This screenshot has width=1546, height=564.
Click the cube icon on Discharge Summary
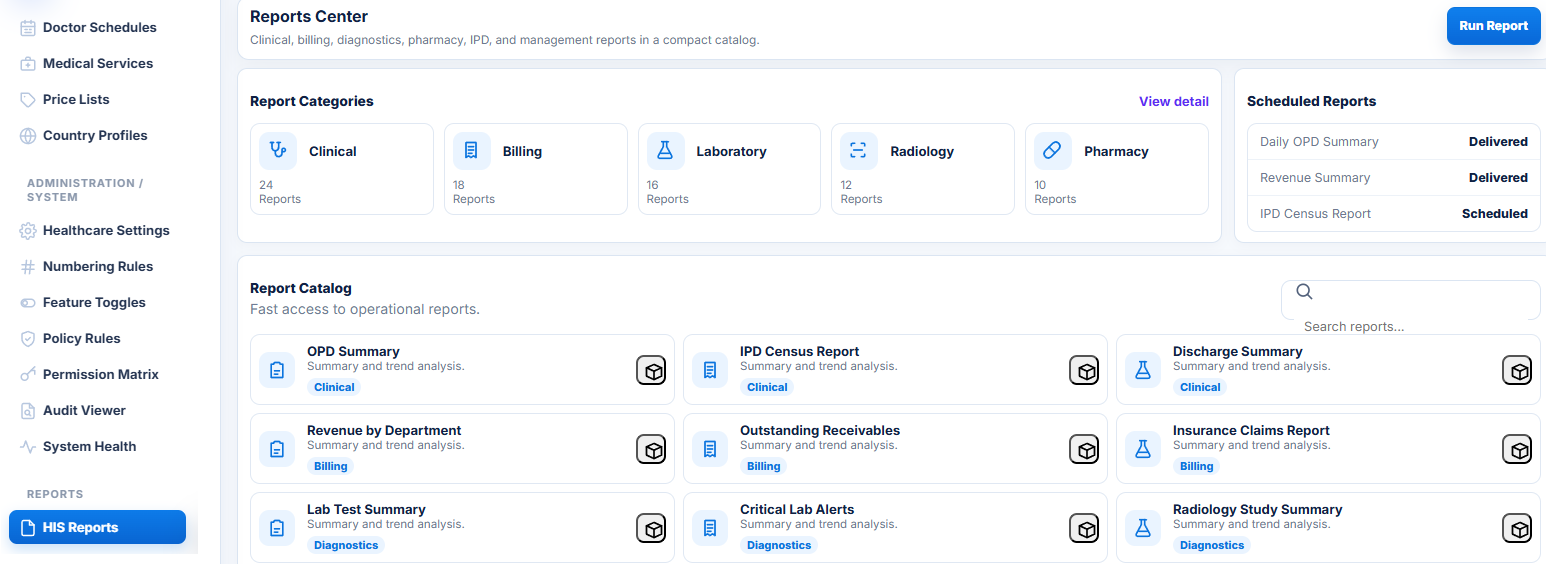point(1517,370)
